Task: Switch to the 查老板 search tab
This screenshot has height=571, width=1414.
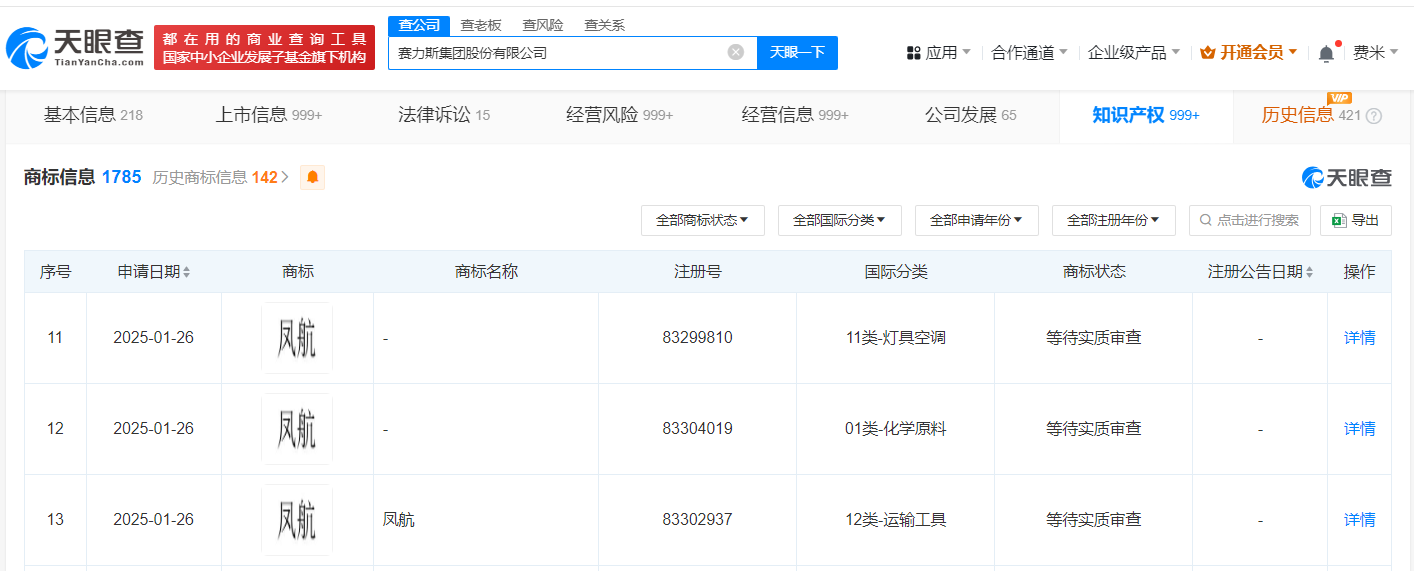Action: point(480,25)
